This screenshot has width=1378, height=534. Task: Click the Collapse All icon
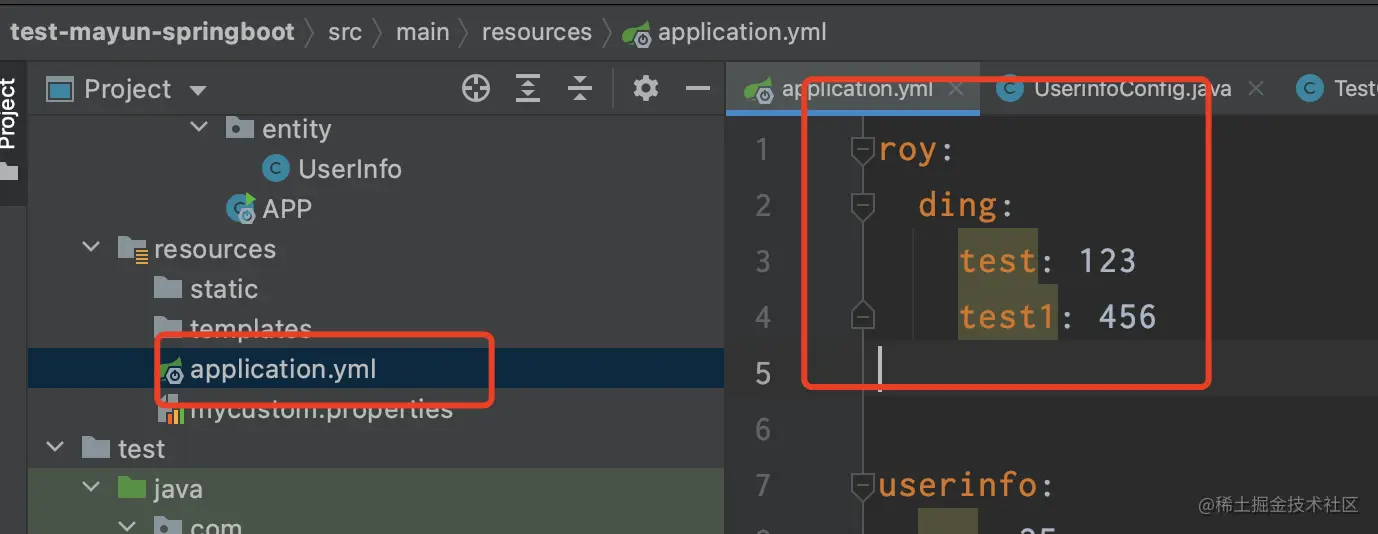point(580,89)
